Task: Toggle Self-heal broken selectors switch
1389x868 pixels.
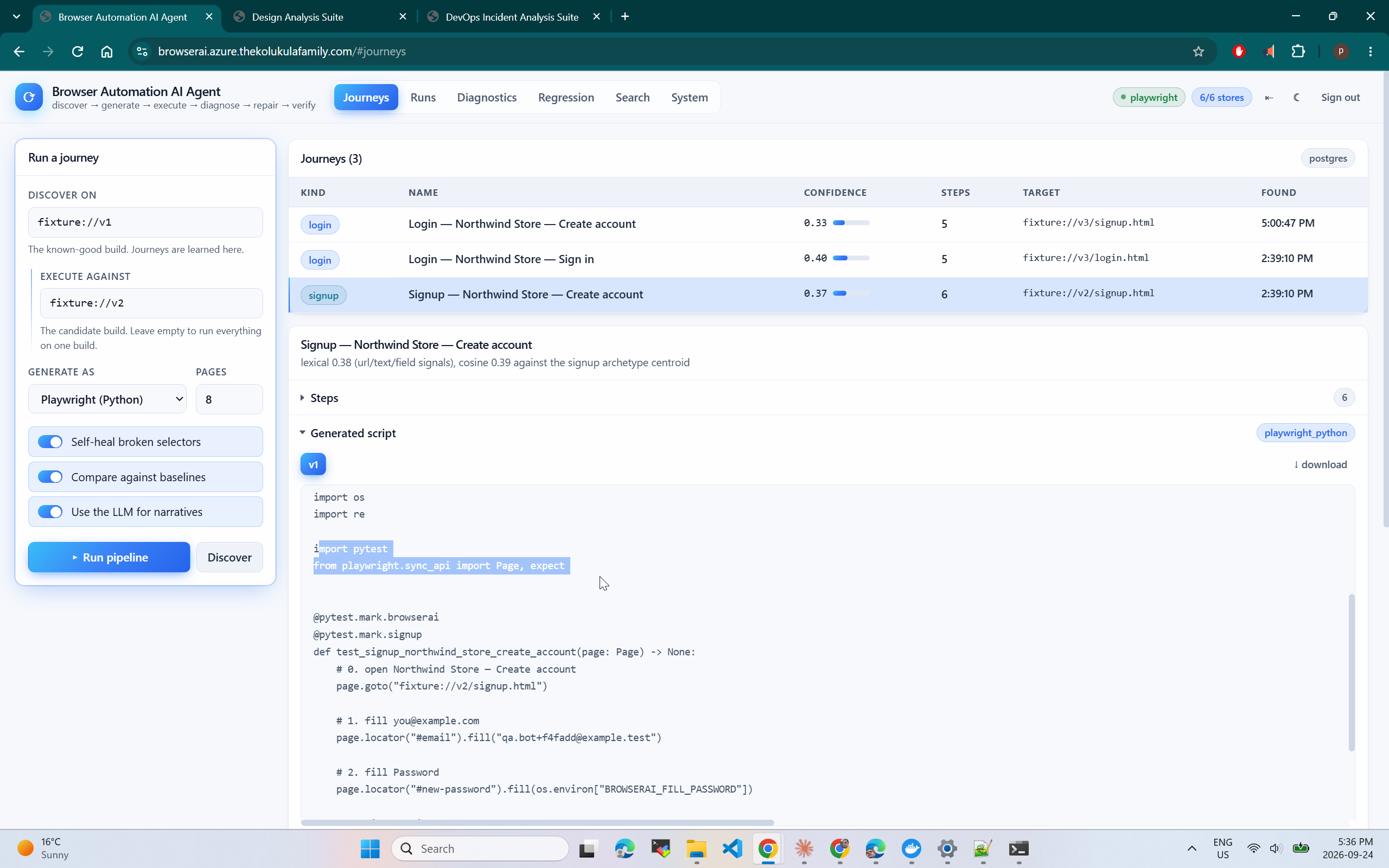Action: pyautogui.click(x=50, y=442)
